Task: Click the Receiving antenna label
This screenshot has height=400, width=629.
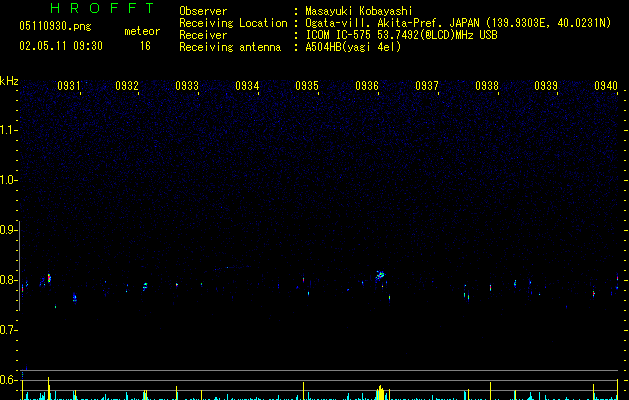Action: click(230, 47)
